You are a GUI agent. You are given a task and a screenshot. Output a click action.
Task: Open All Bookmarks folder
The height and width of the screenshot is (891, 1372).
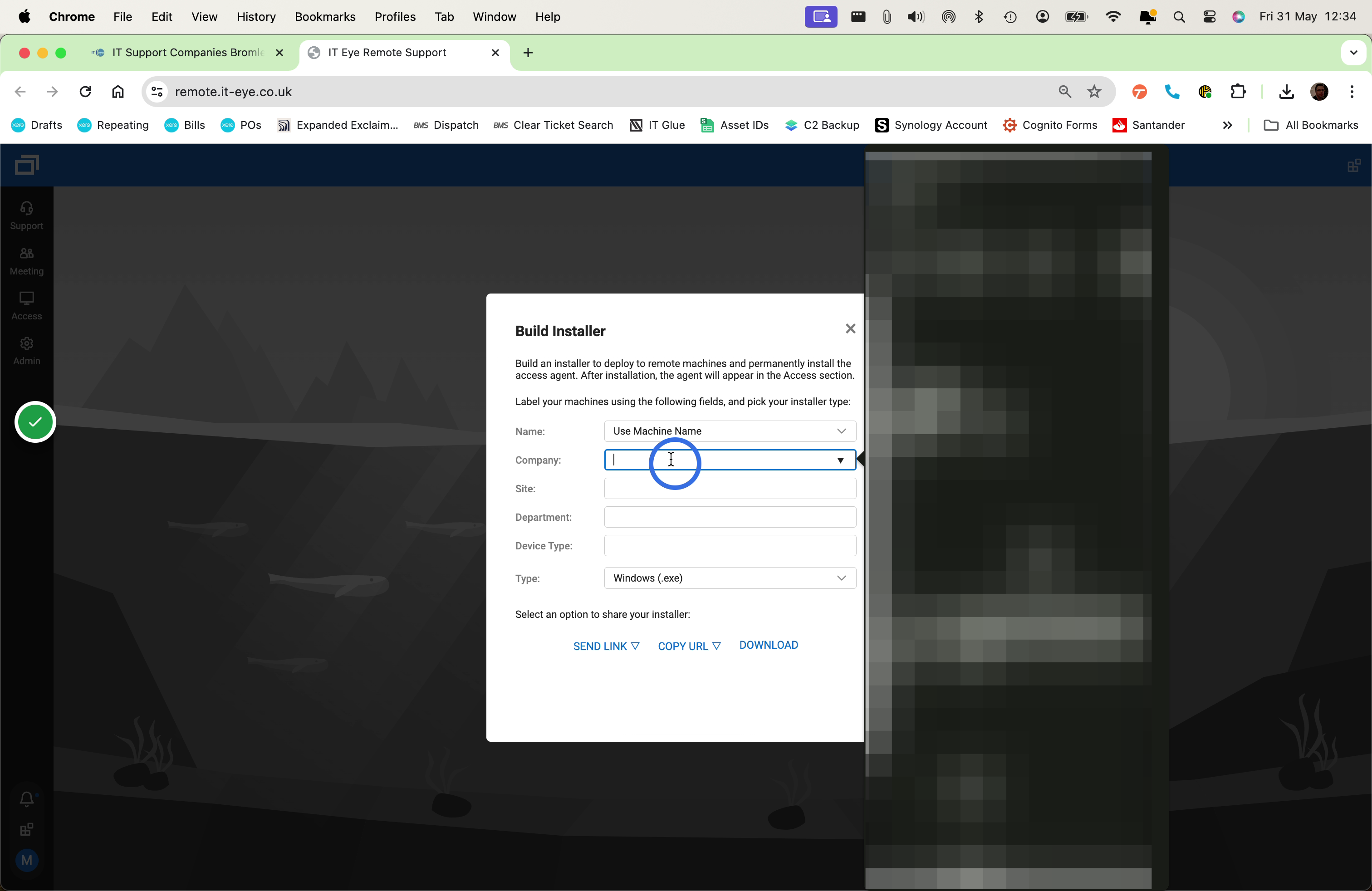click(1310, 125)
